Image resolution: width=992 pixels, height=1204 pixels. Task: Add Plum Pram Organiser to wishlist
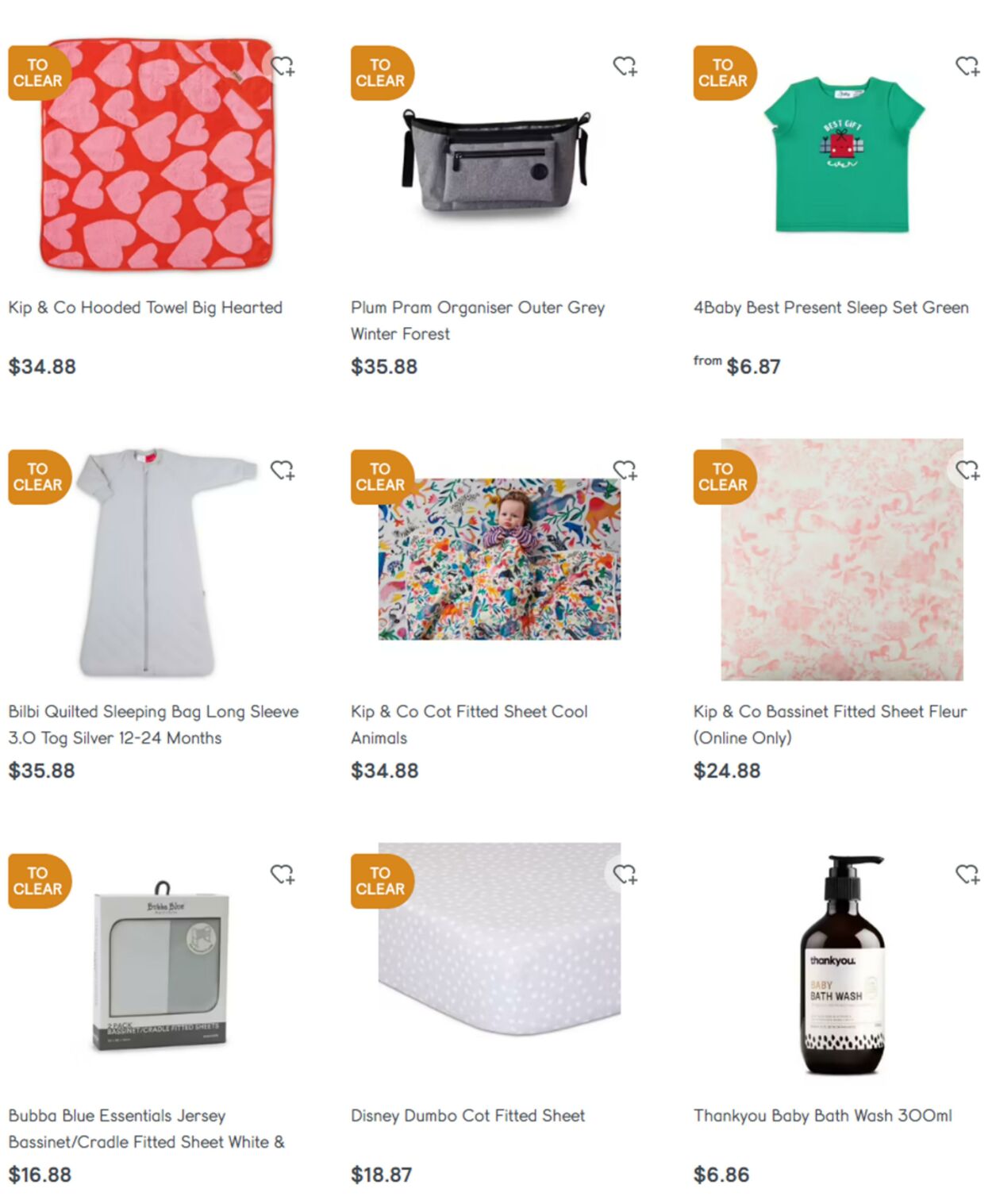(x=625, y=67)
